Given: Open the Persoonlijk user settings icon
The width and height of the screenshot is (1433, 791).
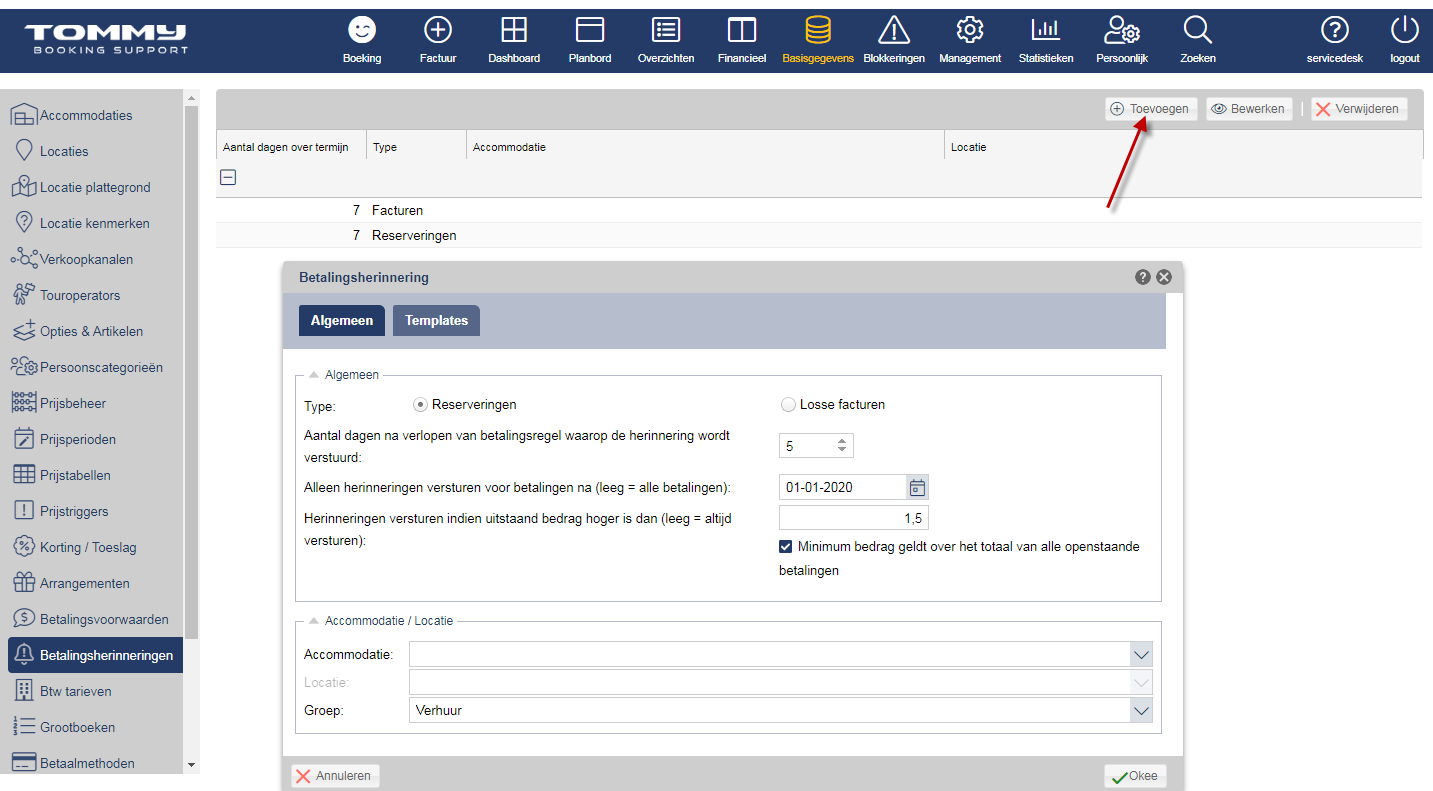Looking at the screenshot, I should coord(1122,30).
